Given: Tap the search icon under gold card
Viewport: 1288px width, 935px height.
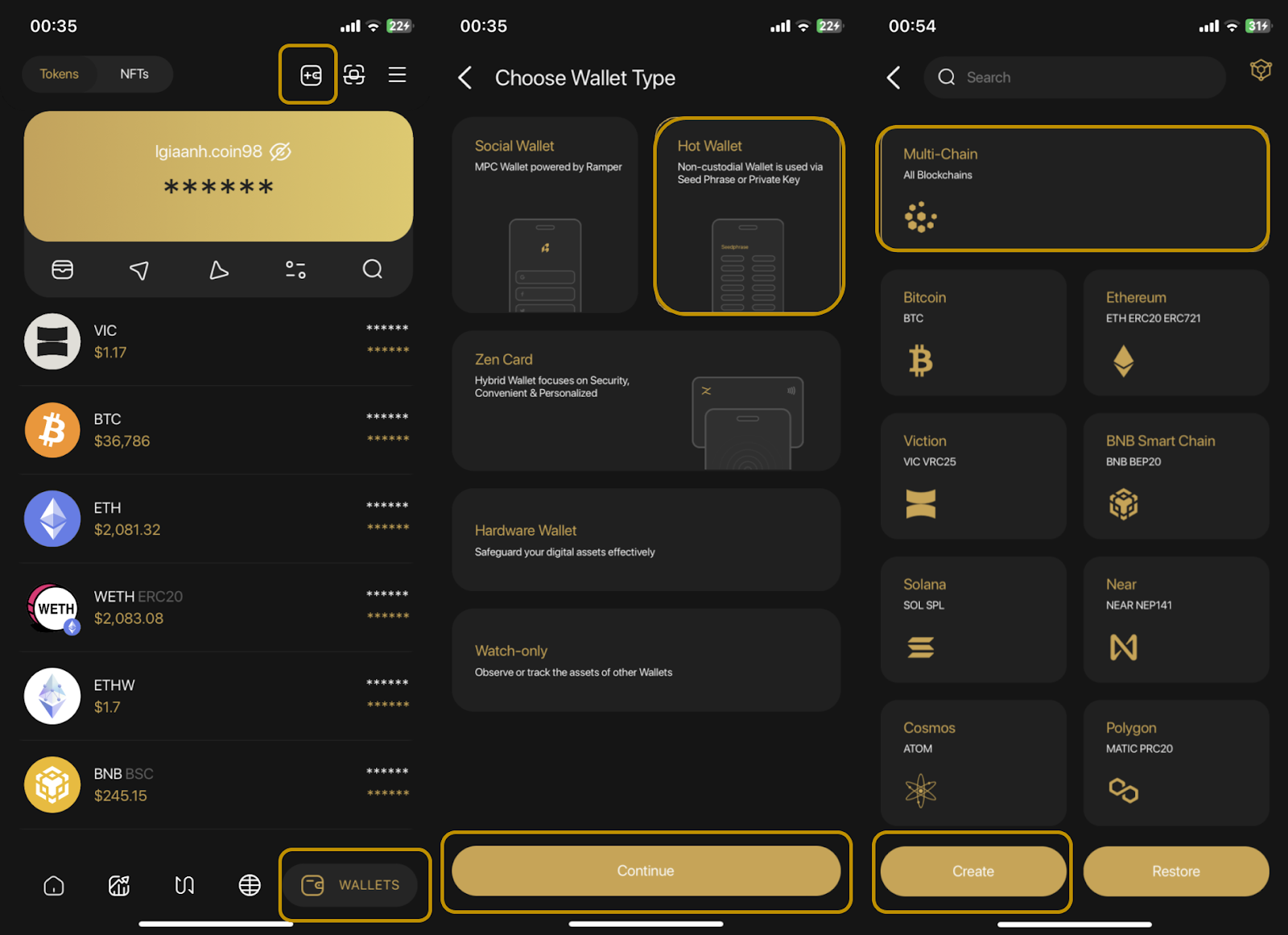Looking at the screenshot, I should 372,269.
